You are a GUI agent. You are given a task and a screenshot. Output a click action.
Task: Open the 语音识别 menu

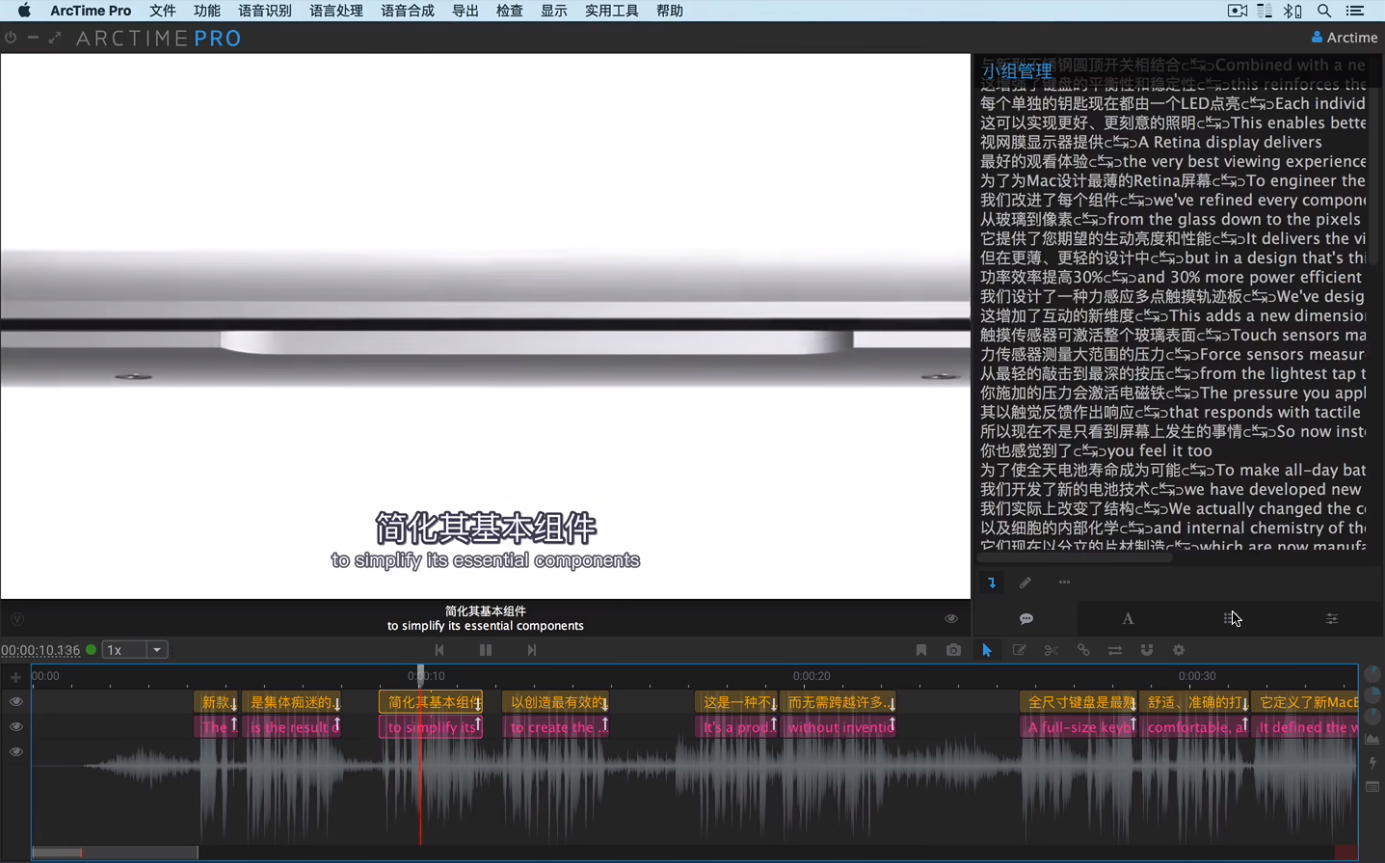265,11
